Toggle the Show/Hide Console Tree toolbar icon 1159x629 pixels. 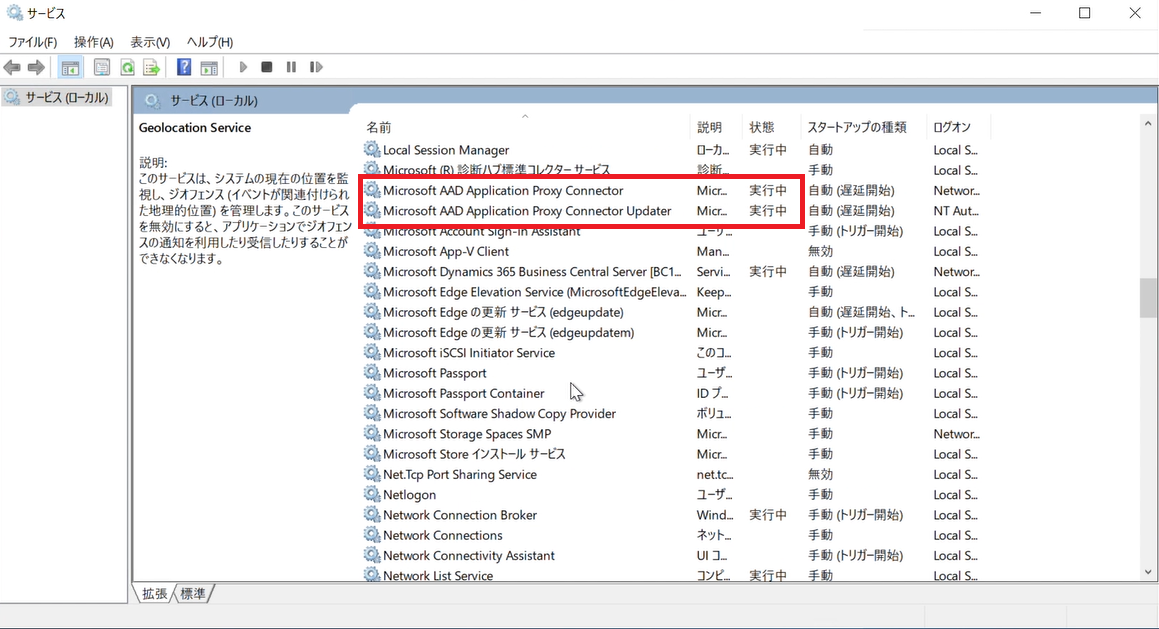coord(70,67)
